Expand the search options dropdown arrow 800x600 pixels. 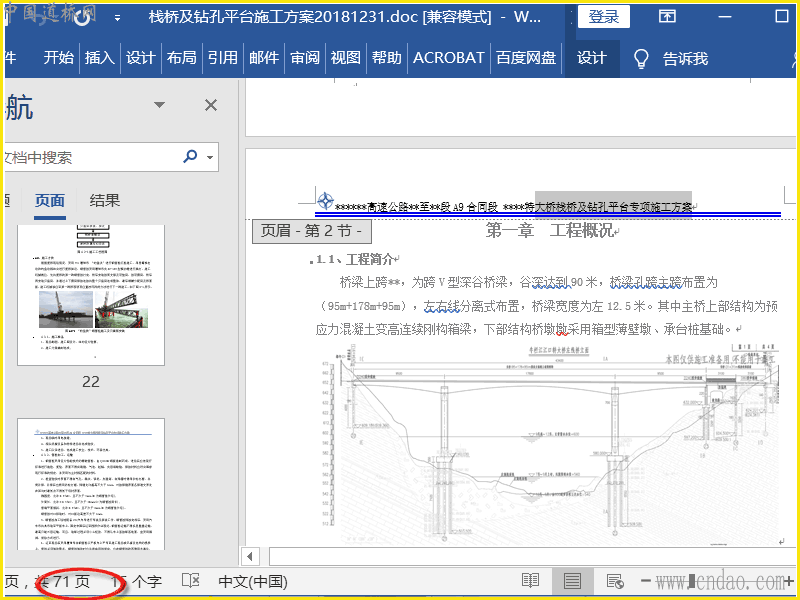[x=210, y=157]
